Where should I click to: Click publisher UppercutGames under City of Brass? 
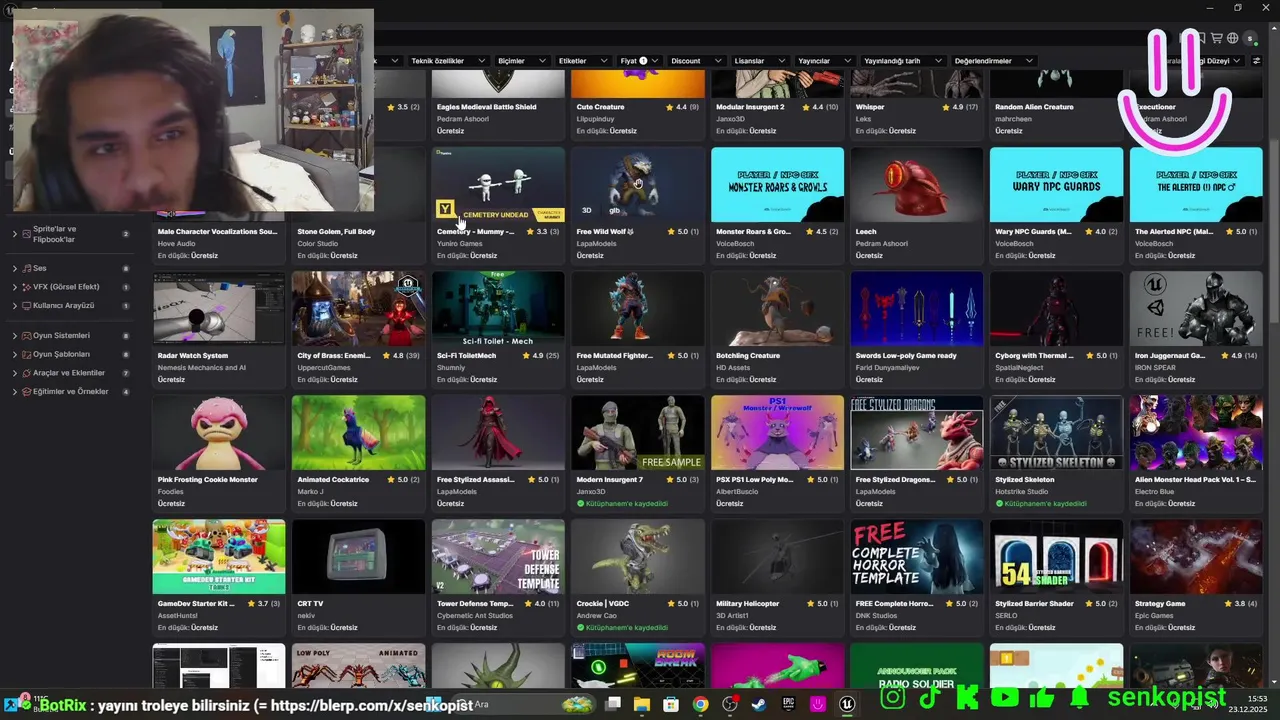point(325,367)
